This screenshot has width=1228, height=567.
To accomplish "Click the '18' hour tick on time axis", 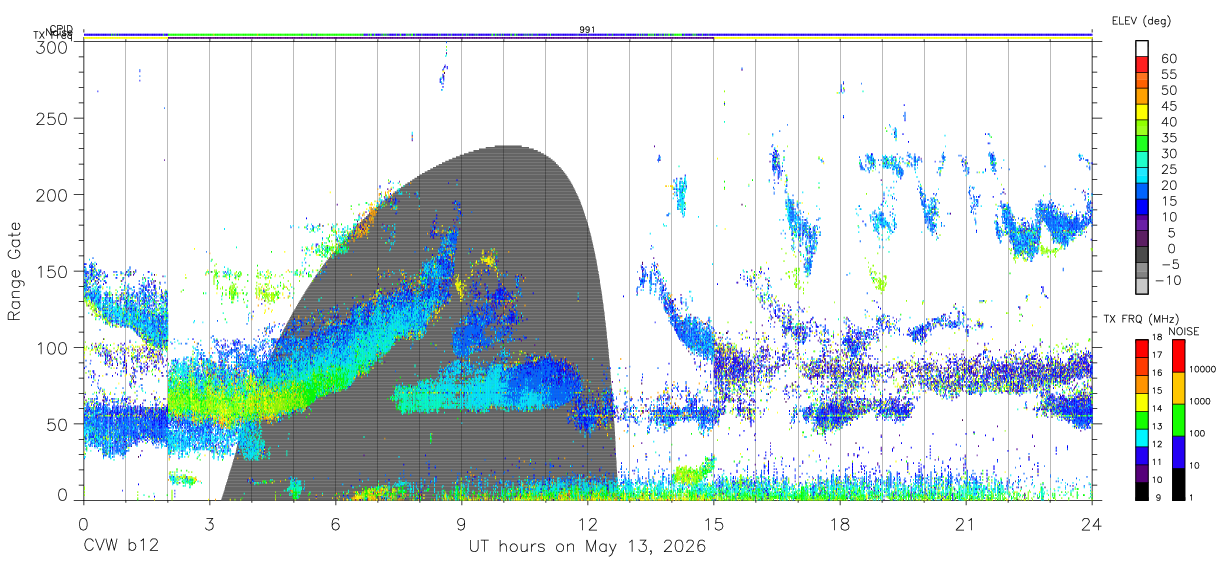I will (840, 523).
